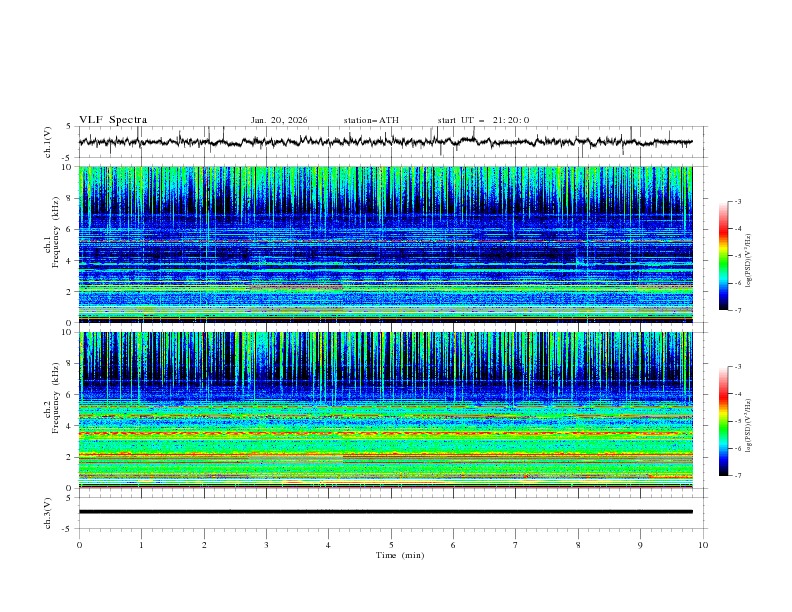The width and height of the screenshot is (792, 612).
Task: Click the upper color scale bar for ch.1
Action: [x=723, y=256]
